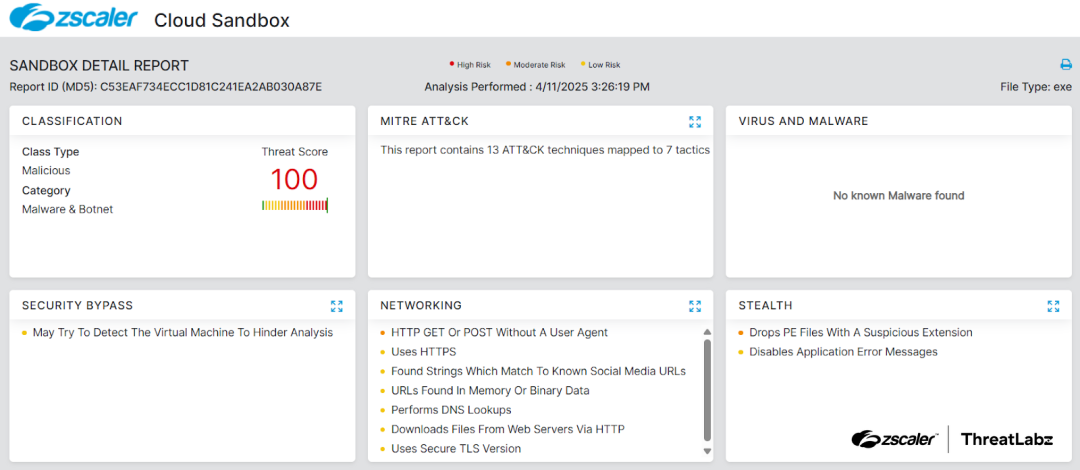
Task: Open 'May Try To Detect The Virtual Machine' item
Action: [x=182, y=333]
